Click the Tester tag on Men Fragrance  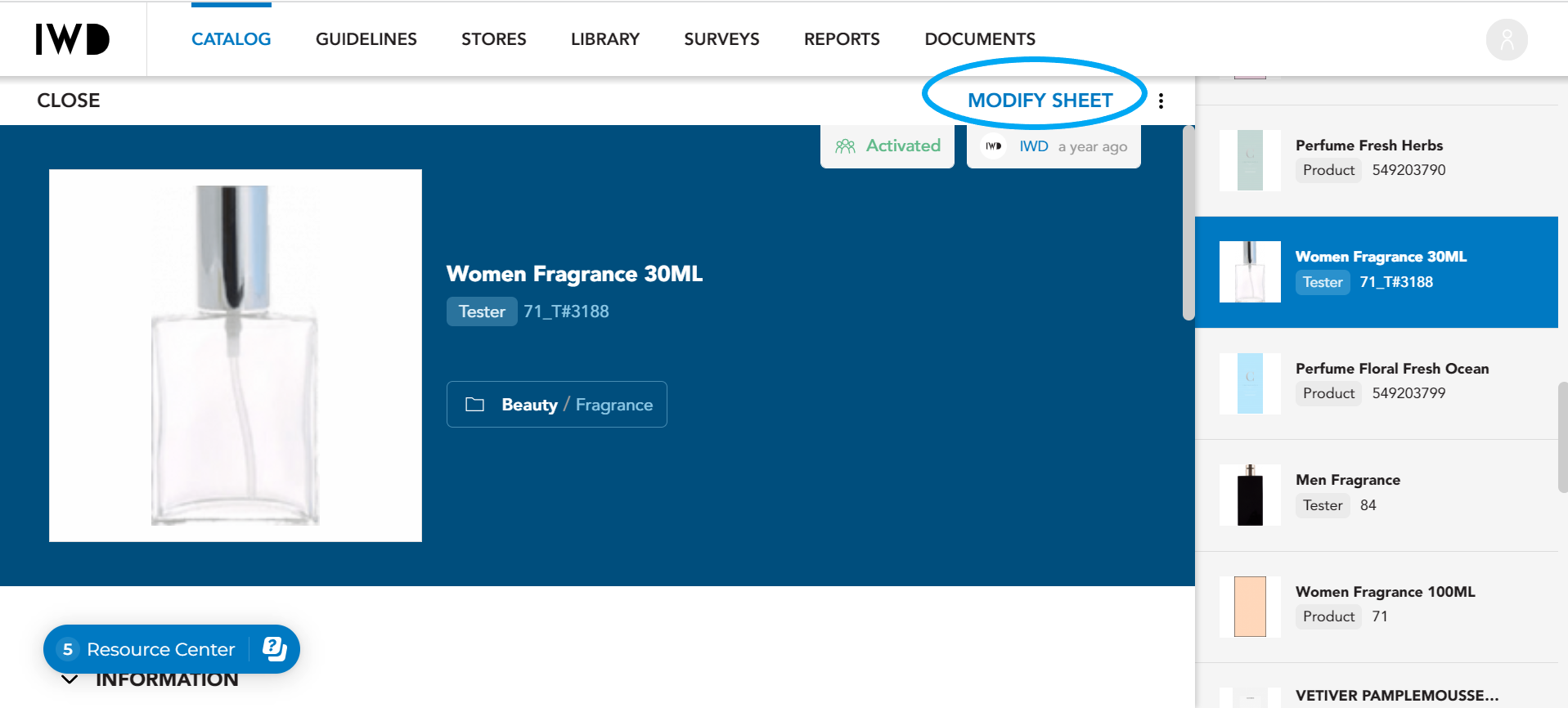pos(1323,505)
